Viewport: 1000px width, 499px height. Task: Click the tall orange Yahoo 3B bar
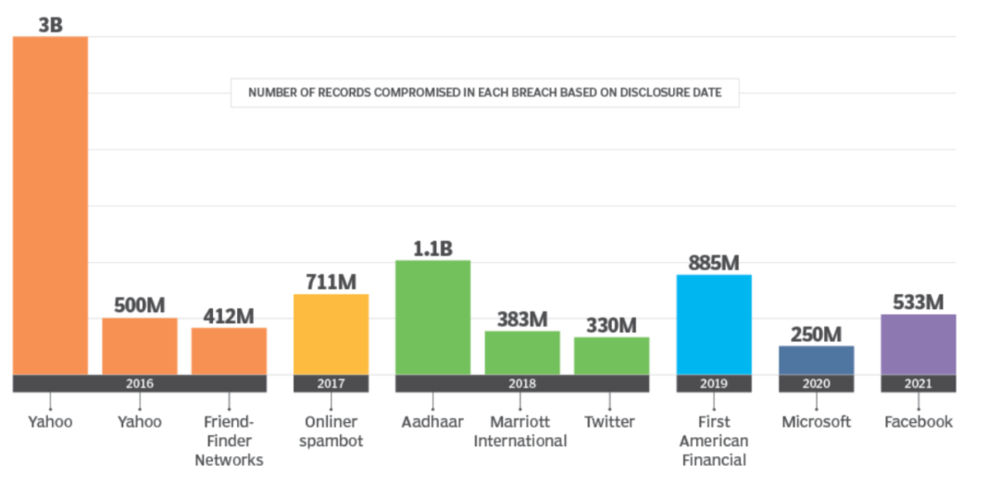click(x=50, y=205)
